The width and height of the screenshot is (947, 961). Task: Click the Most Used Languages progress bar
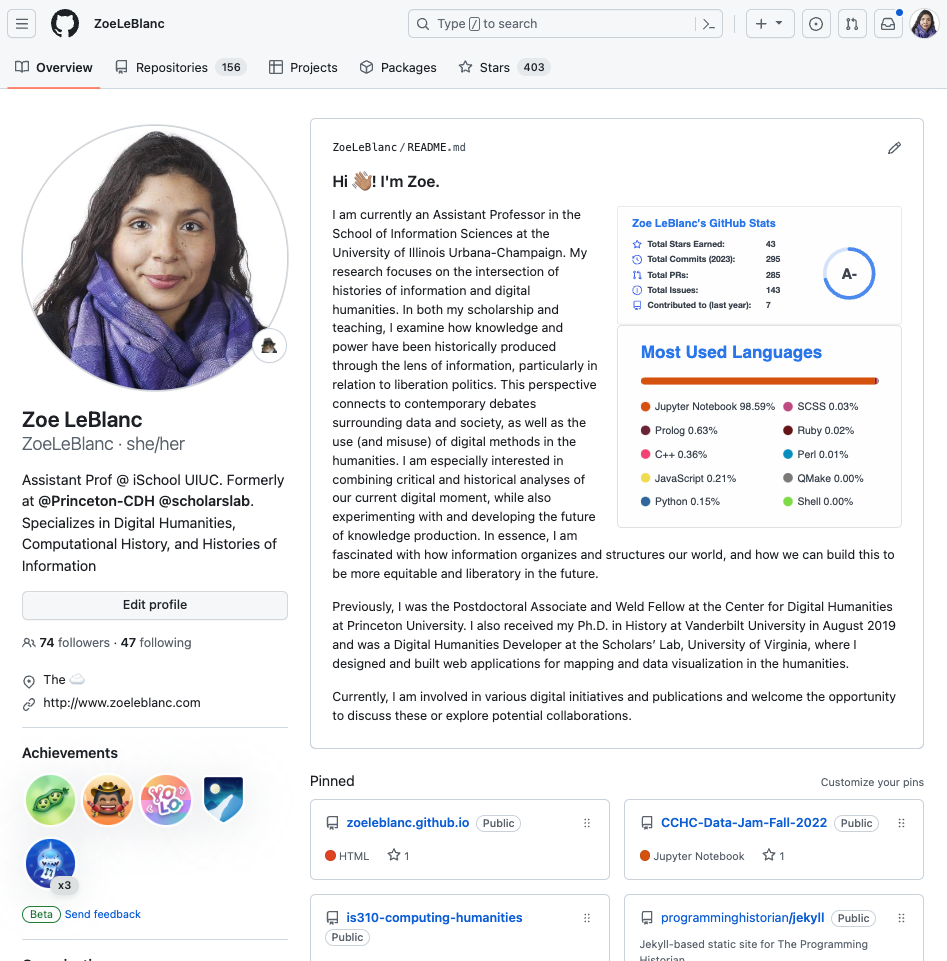759,381
